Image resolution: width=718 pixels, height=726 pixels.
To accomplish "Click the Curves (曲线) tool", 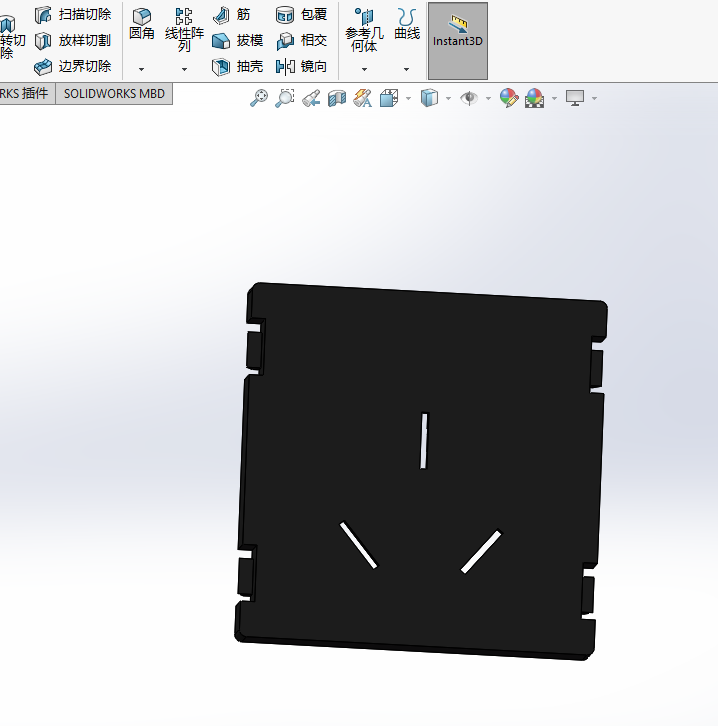I will pos(407,24).
